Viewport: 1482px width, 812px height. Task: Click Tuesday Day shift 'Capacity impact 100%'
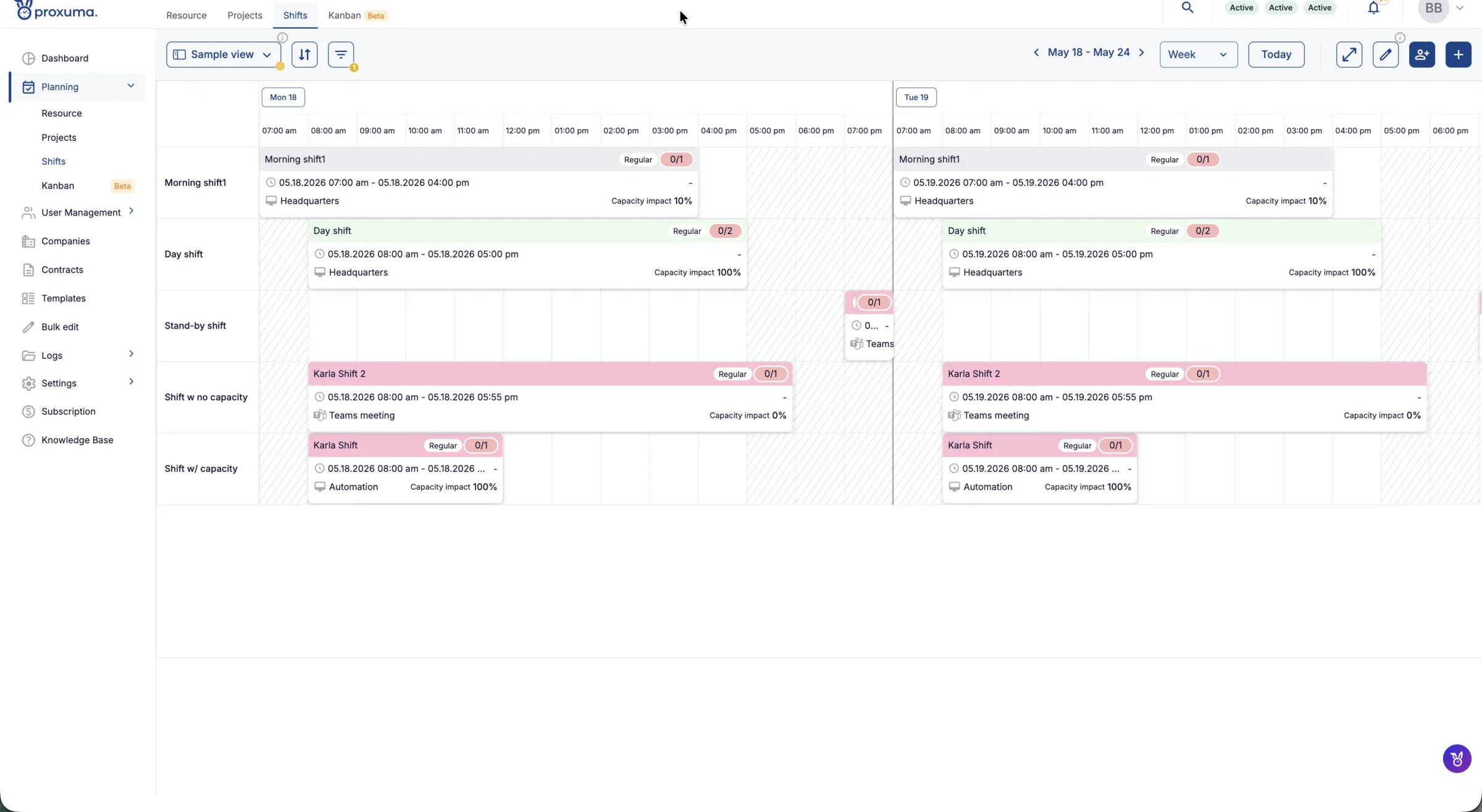point(1331,272)
